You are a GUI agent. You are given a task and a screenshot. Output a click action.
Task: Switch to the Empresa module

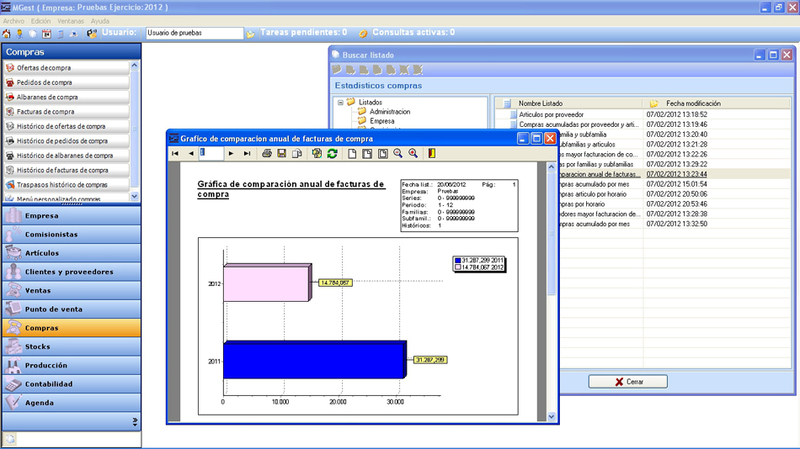[x=71, y=216]
